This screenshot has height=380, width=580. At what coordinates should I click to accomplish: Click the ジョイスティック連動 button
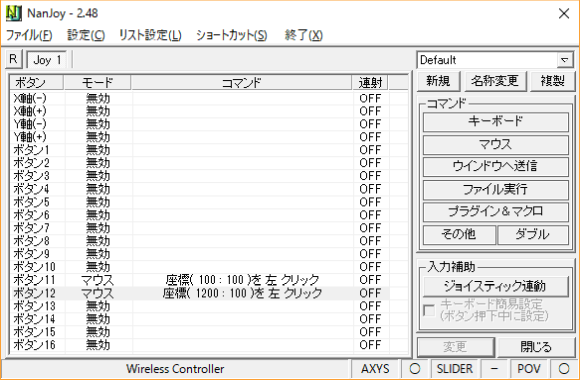495,287
